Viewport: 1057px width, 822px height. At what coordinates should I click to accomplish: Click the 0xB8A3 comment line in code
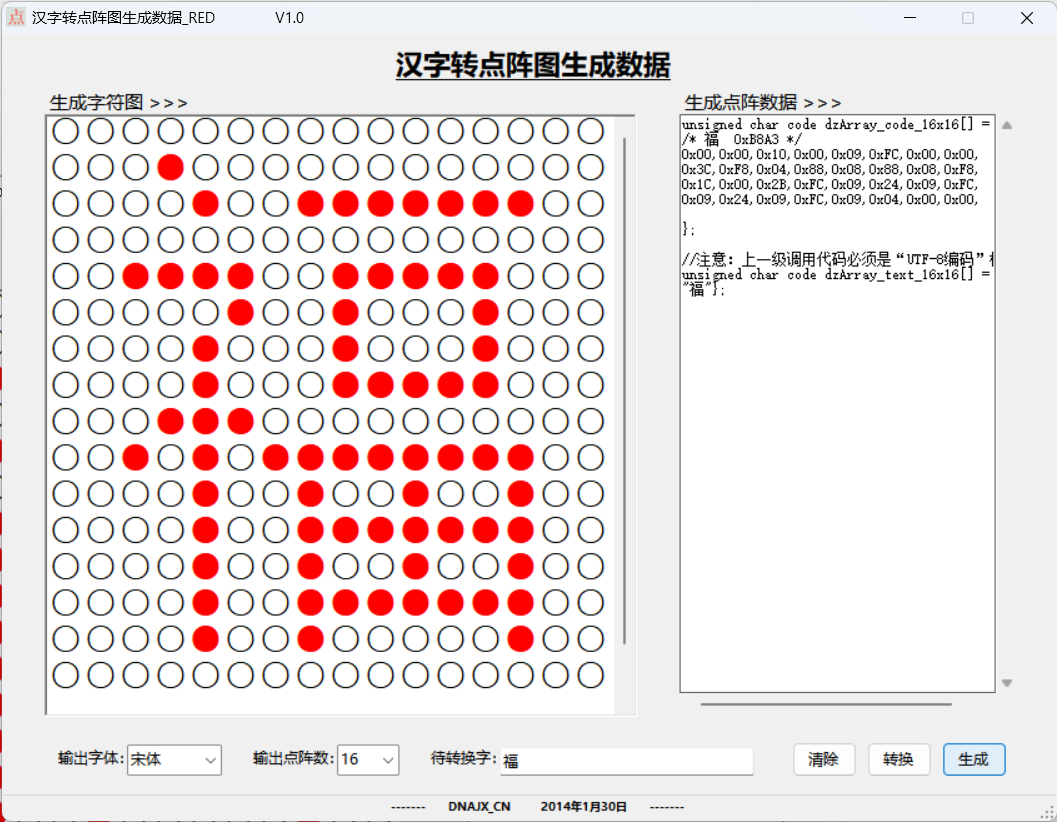coord(742,140)
